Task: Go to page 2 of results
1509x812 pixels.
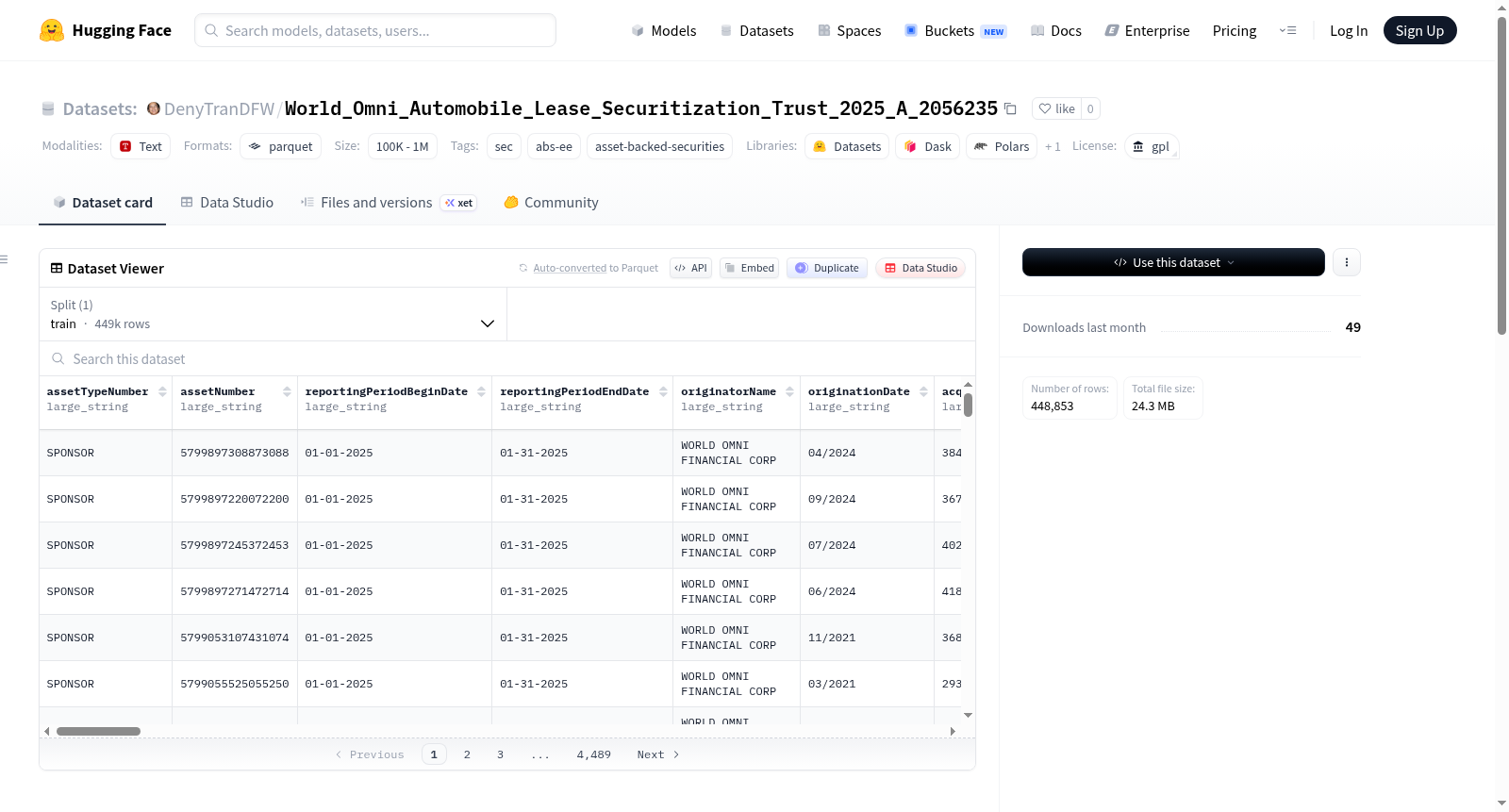Action: pos(467,754)
